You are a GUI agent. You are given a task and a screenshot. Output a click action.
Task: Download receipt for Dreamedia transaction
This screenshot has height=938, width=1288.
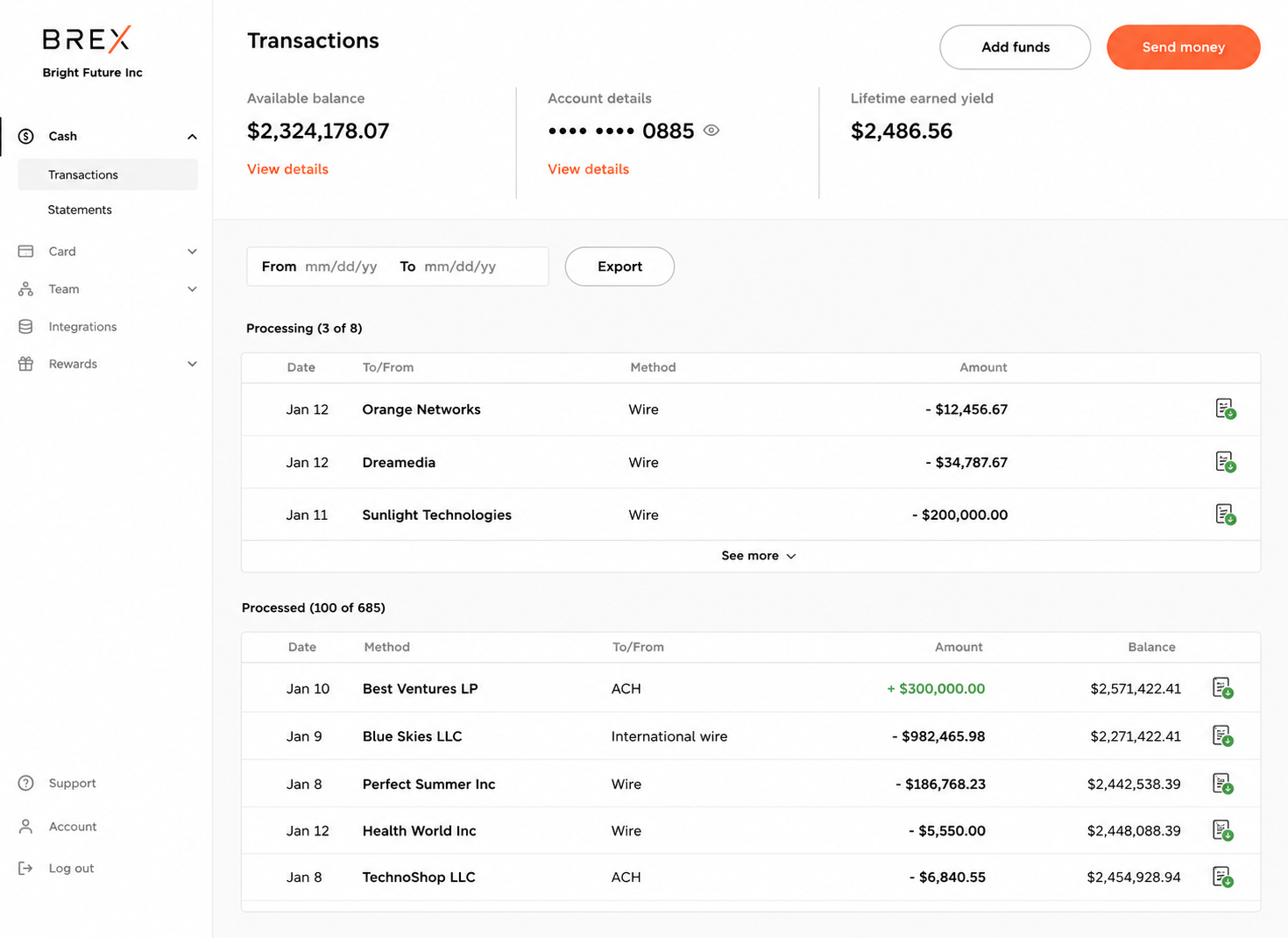pyautogui.click(x=1226, y=462)
